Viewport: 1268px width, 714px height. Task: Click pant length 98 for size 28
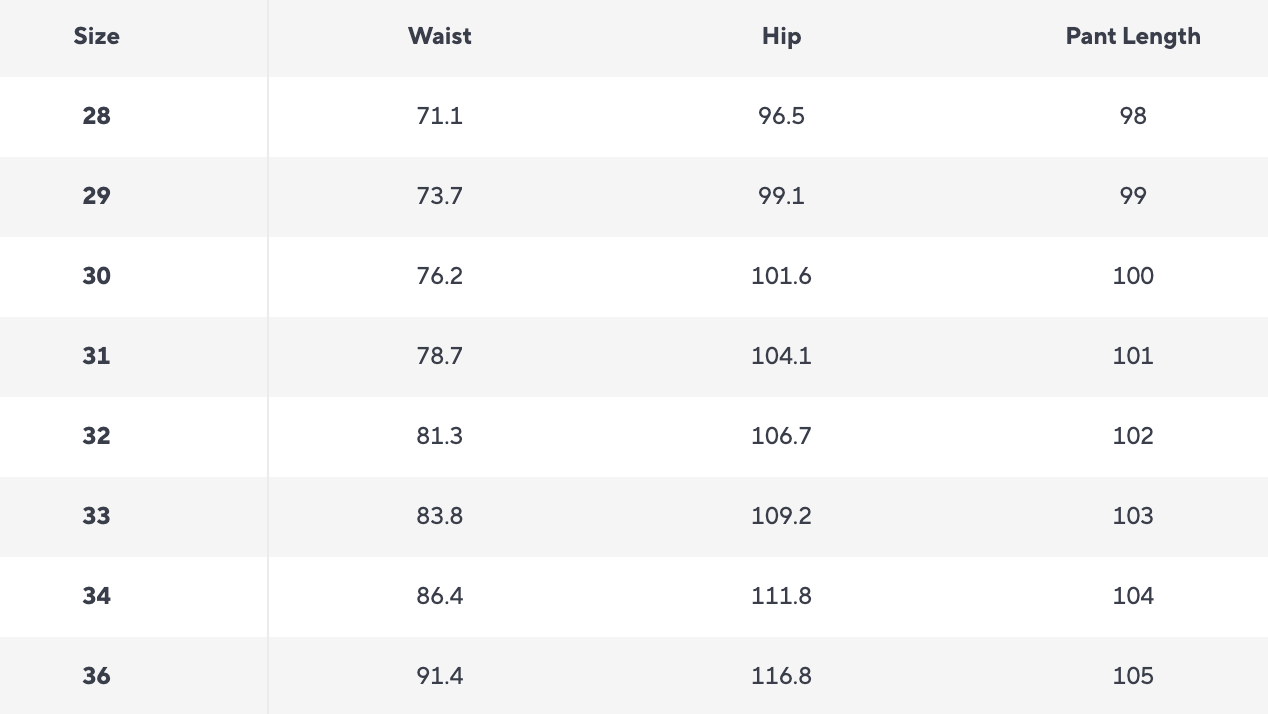[1132, 116]
